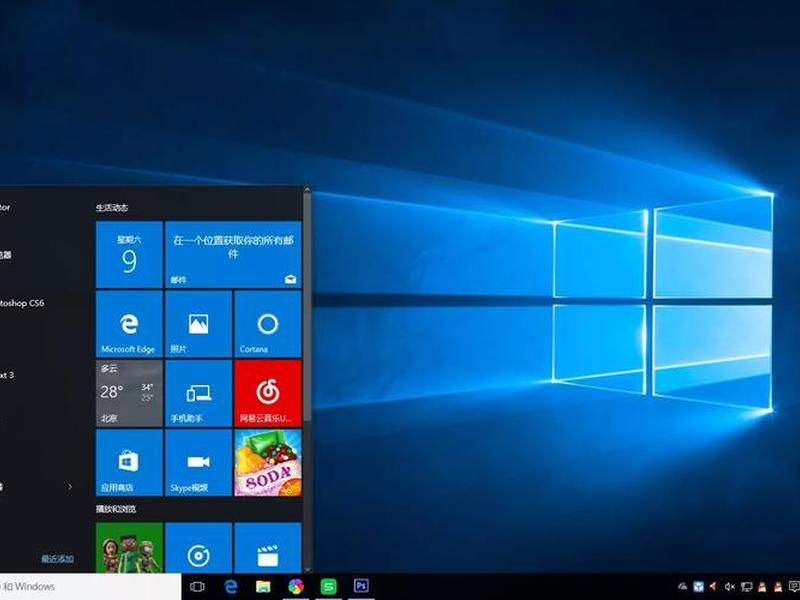
Task: Open the colorful pinwheel app on taskbar
Action: [296, 587]
